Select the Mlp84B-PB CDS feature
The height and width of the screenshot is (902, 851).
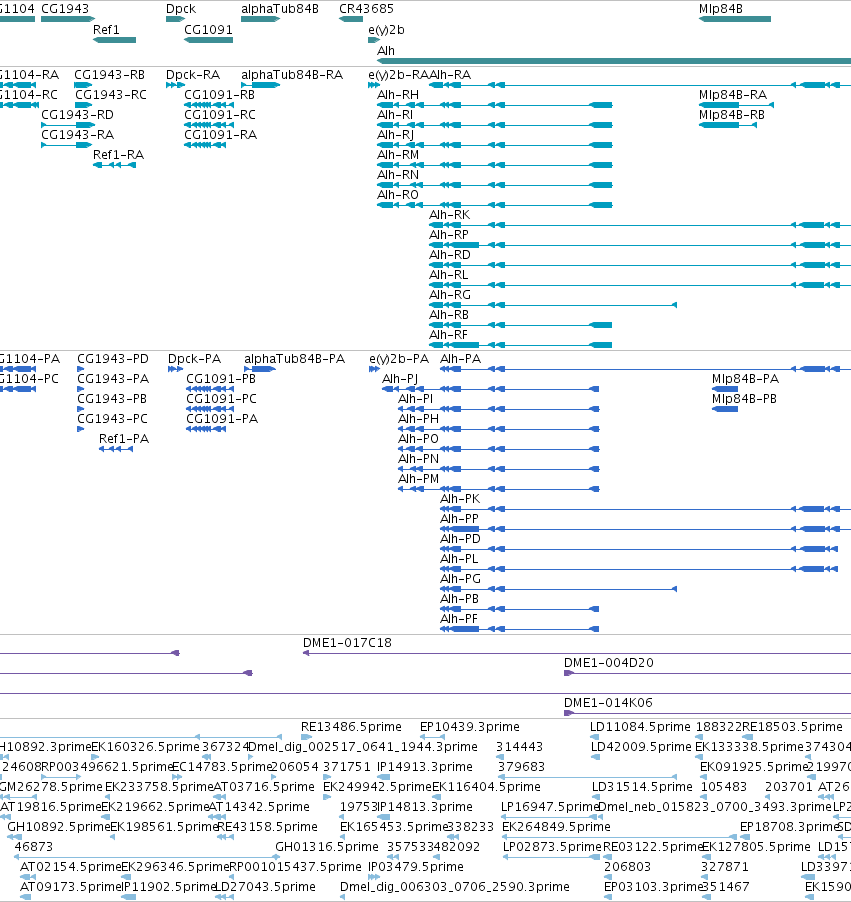(725, 409)
